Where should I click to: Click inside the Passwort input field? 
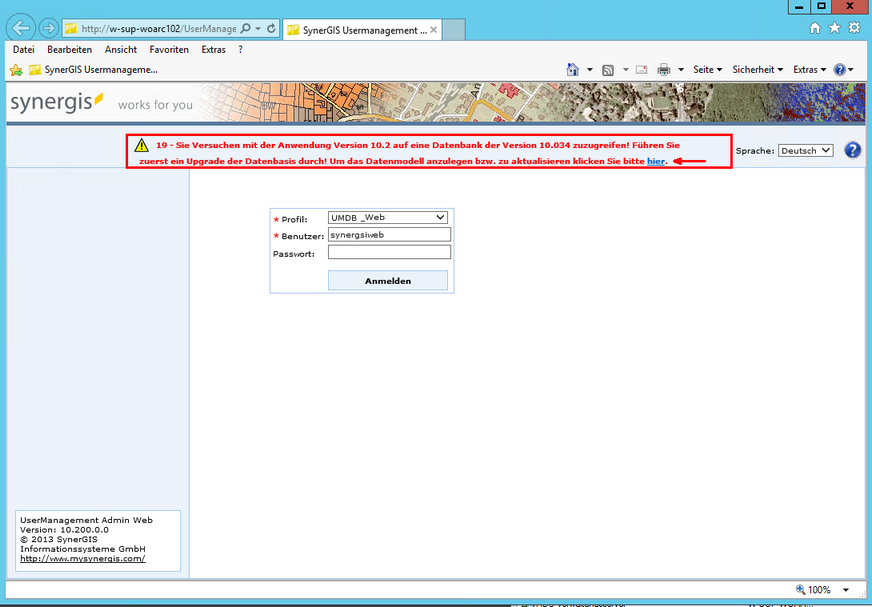coord(388,251)
